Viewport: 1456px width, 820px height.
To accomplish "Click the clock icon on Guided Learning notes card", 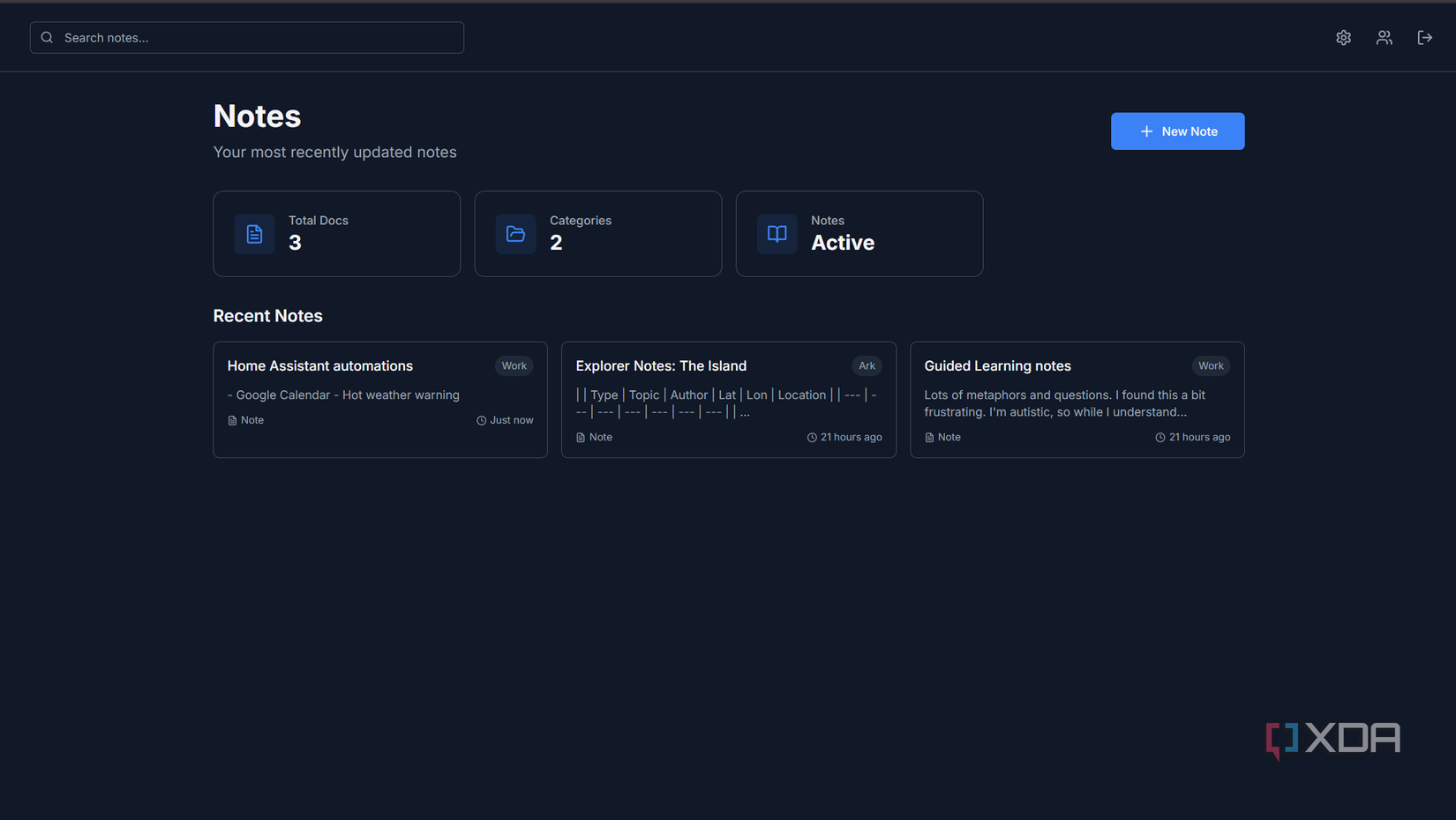I will click(1159, 437).
